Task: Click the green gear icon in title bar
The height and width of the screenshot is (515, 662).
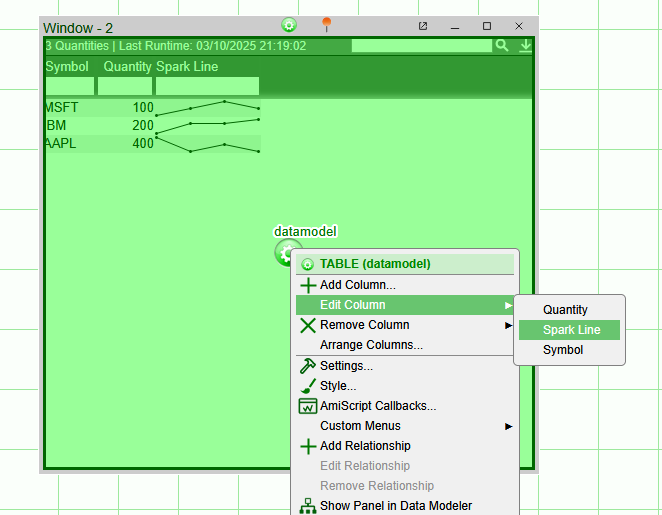Action: (x=289, y=25)
